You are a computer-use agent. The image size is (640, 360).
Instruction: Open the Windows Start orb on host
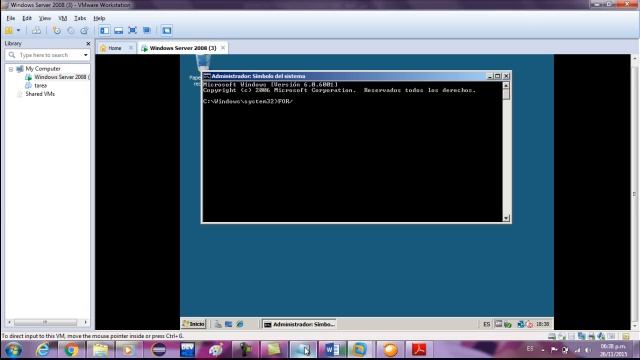[13, 350]
